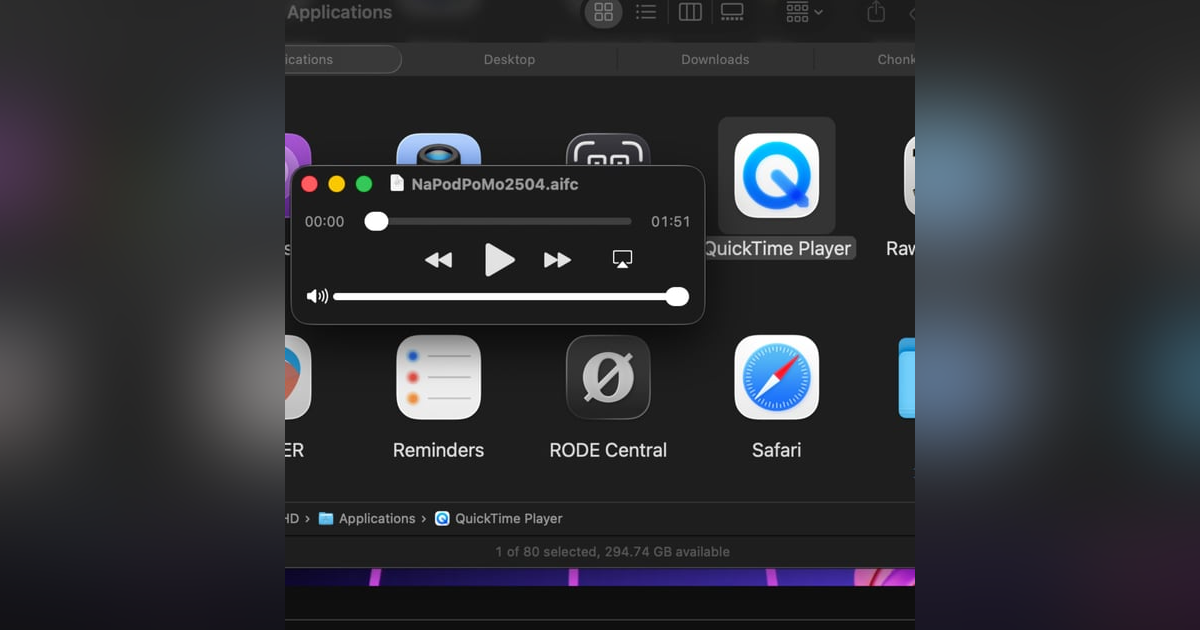Switch to the Downloads tab
Image resolution: width=1200 pixels, height=630 pixels.
(x=715, y=60)
